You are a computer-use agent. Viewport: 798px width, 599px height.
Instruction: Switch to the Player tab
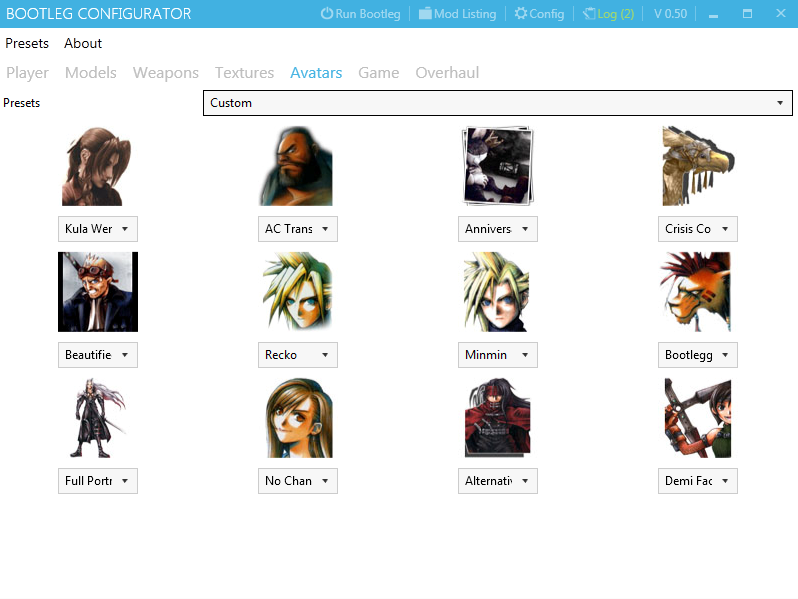click(x=27, y=73)
